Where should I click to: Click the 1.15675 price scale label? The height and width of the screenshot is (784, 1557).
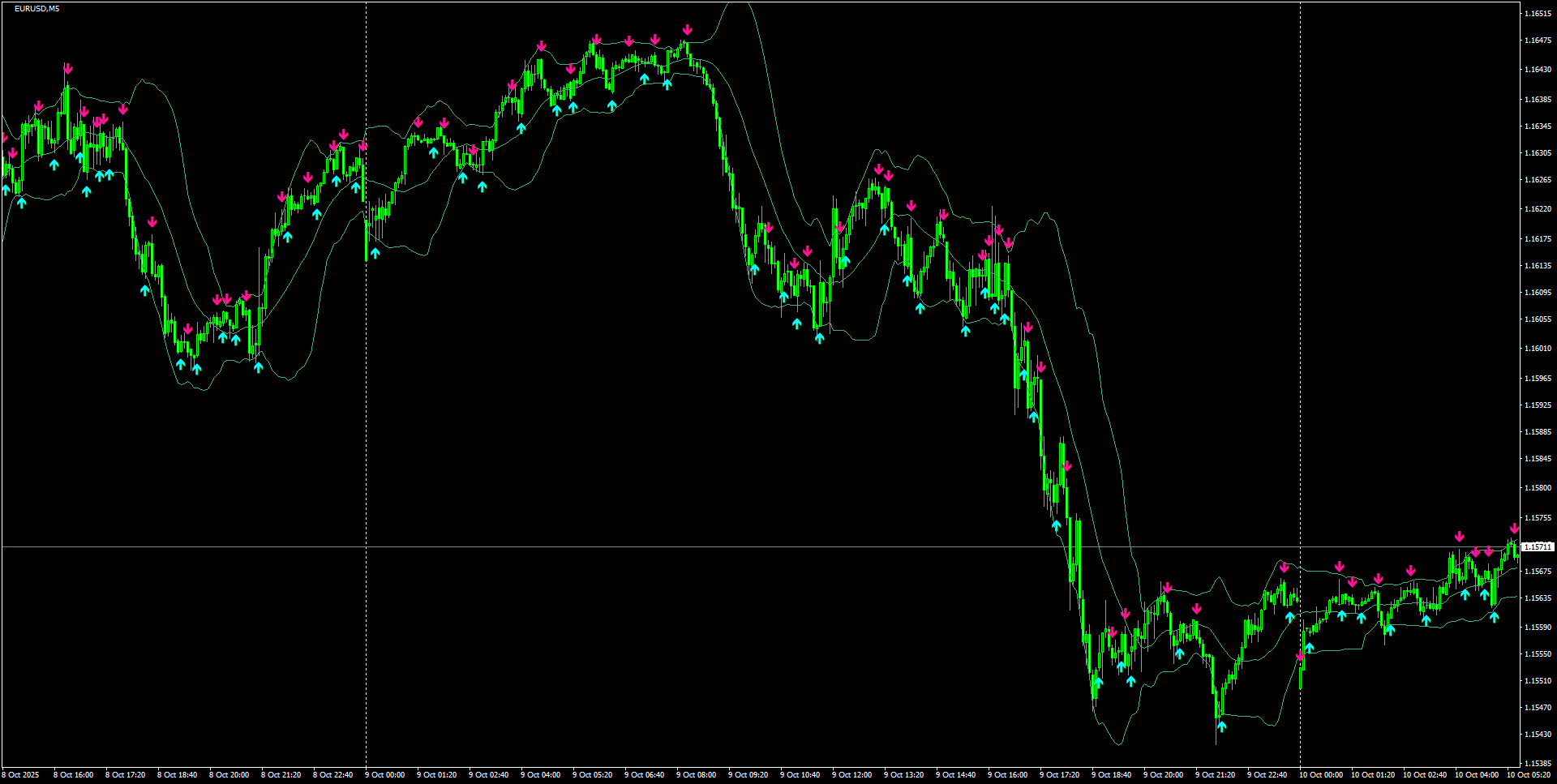(x=1538, y=572)
